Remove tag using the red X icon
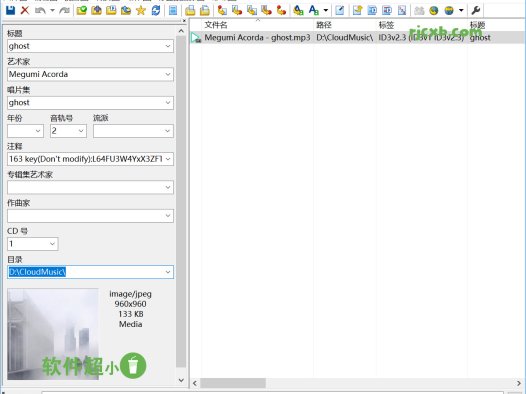The height and width of the screenshot is (394, 526). pos(25,10)
